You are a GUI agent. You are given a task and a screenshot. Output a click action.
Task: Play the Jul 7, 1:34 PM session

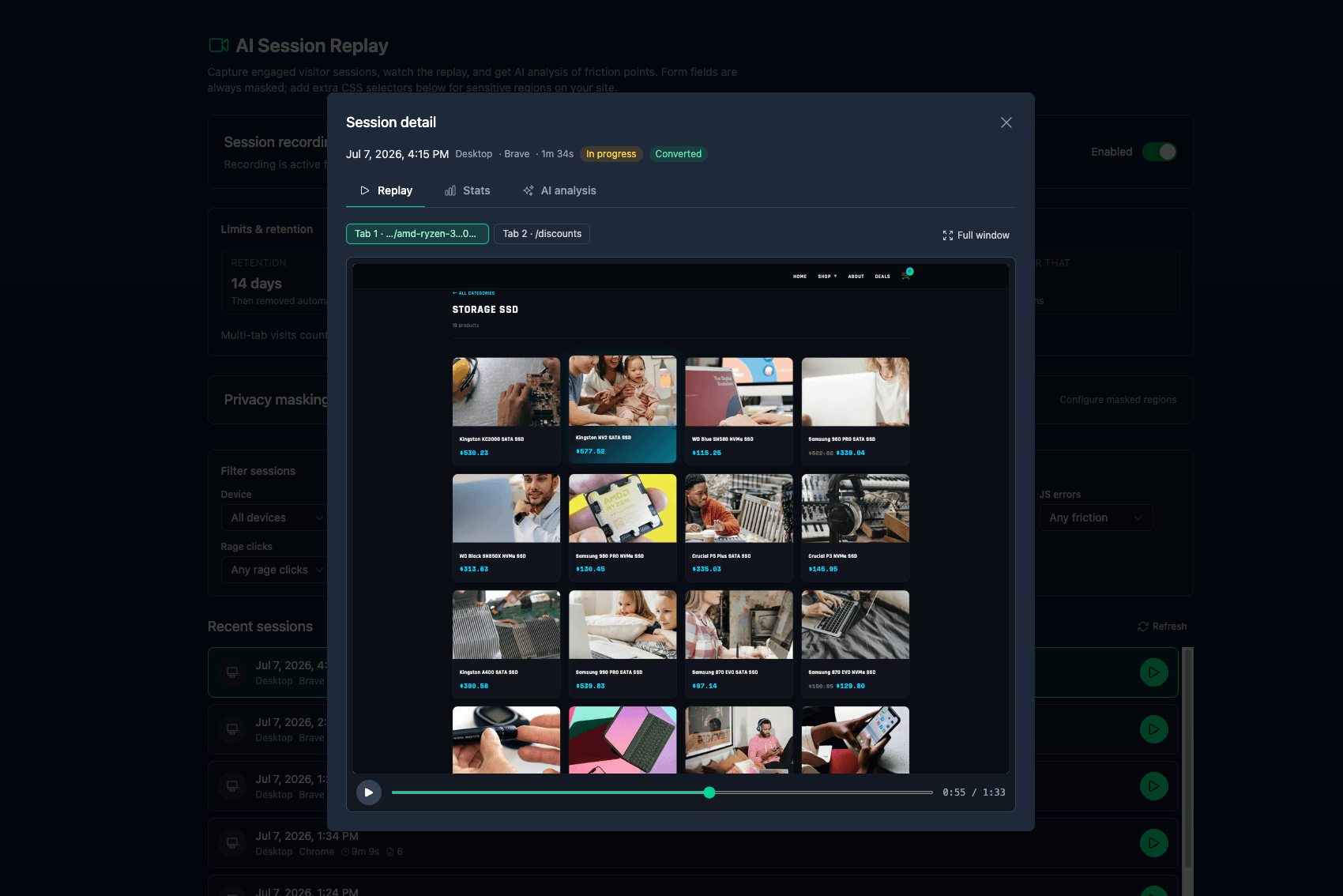1153,843
